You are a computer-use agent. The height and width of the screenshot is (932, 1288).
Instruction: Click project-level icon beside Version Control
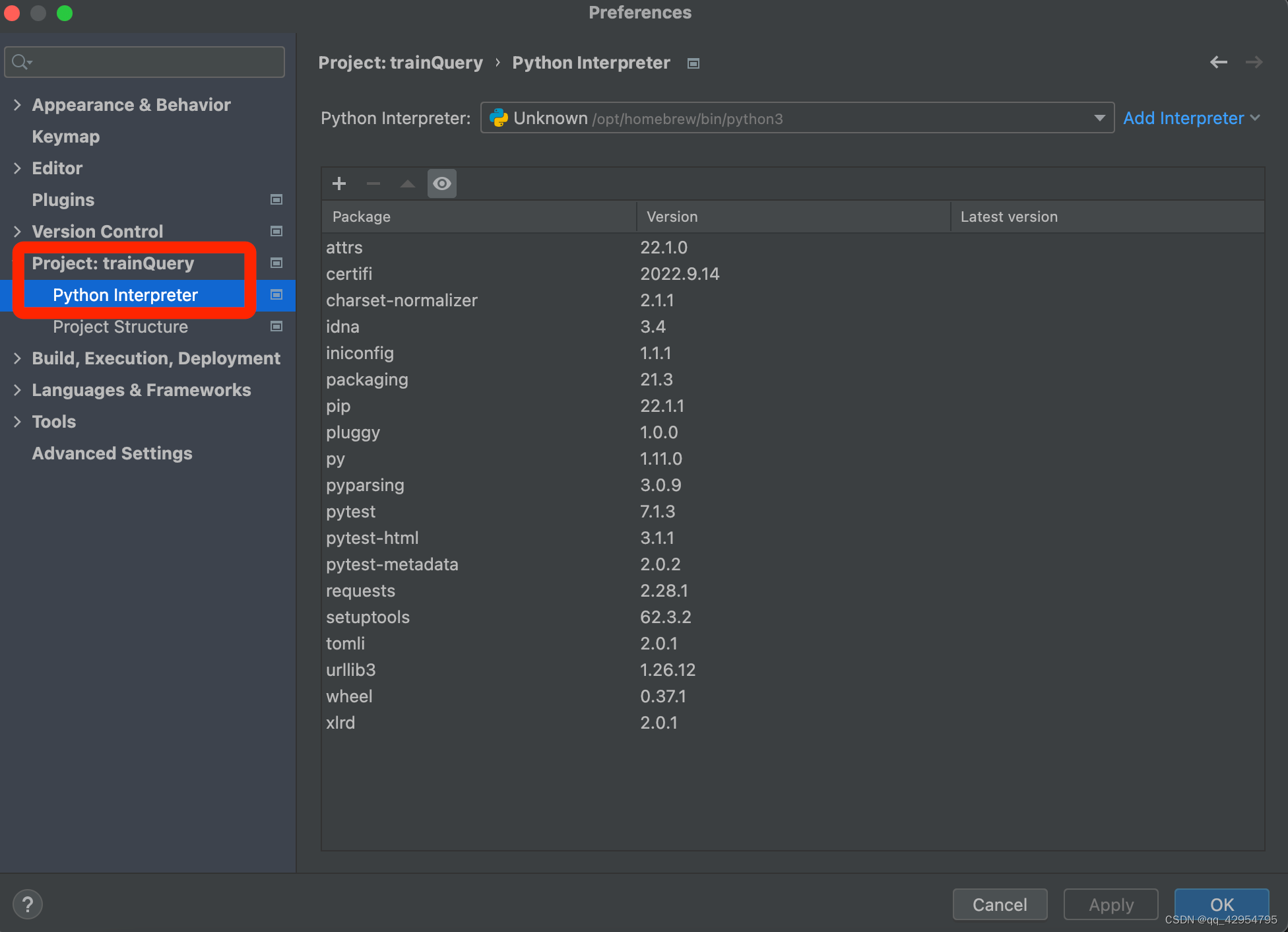pyautogui.click(x=276, y=231)
